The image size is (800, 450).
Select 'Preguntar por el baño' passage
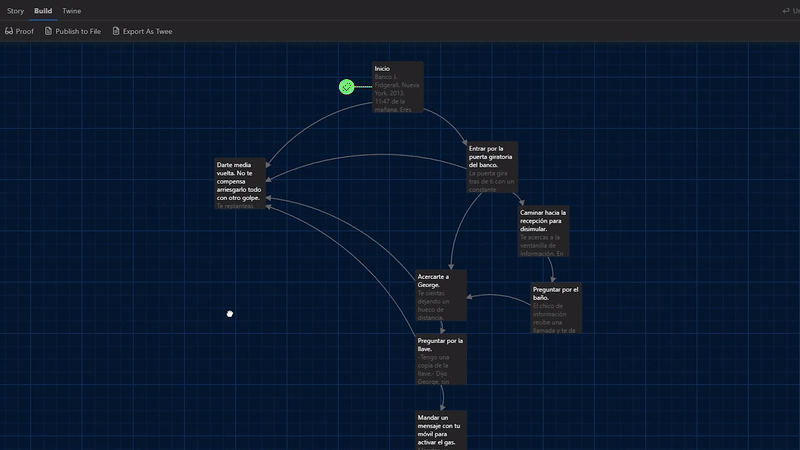point(555,308)
